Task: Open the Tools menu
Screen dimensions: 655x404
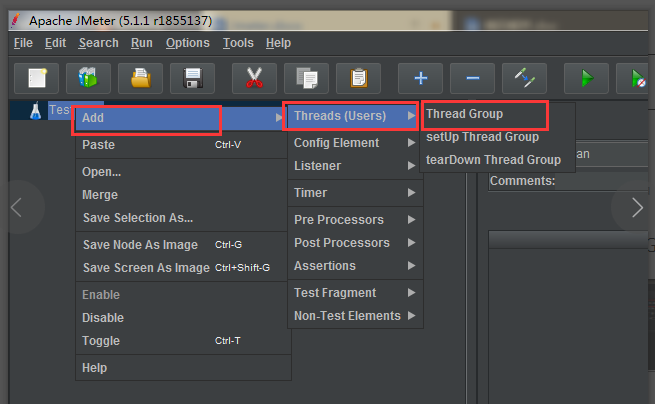Action: (238, 43)
